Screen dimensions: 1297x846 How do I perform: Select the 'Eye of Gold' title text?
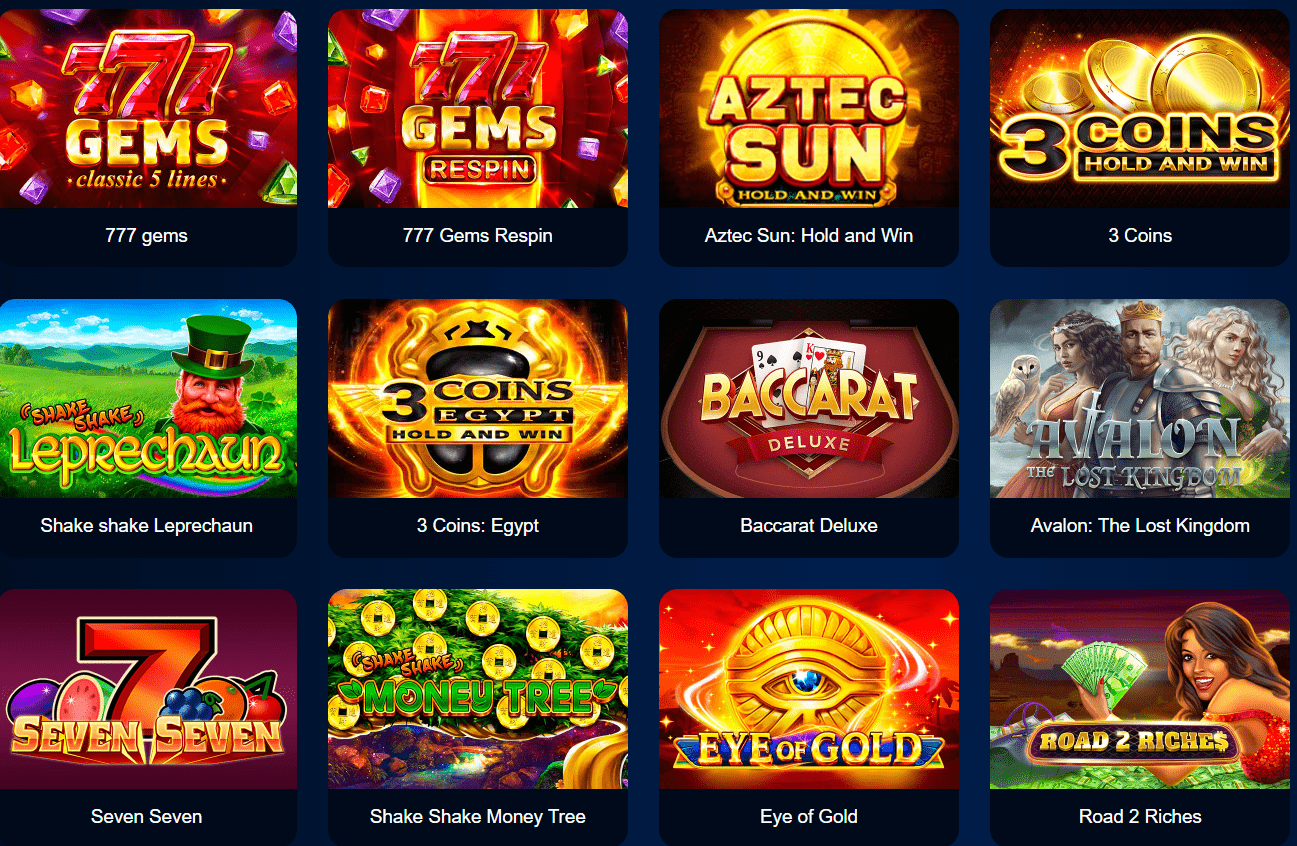pos(809,817)
